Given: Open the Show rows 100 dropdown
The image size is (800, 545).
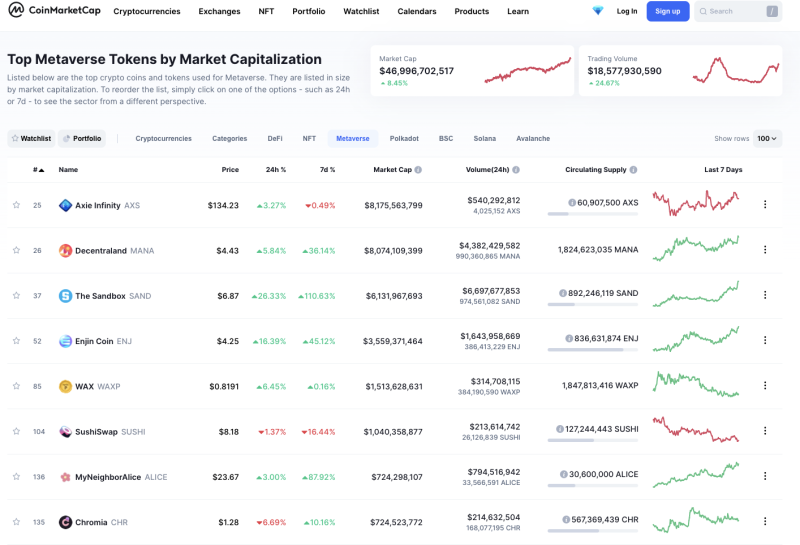Looking at the screenshot, I should (767, 138).
